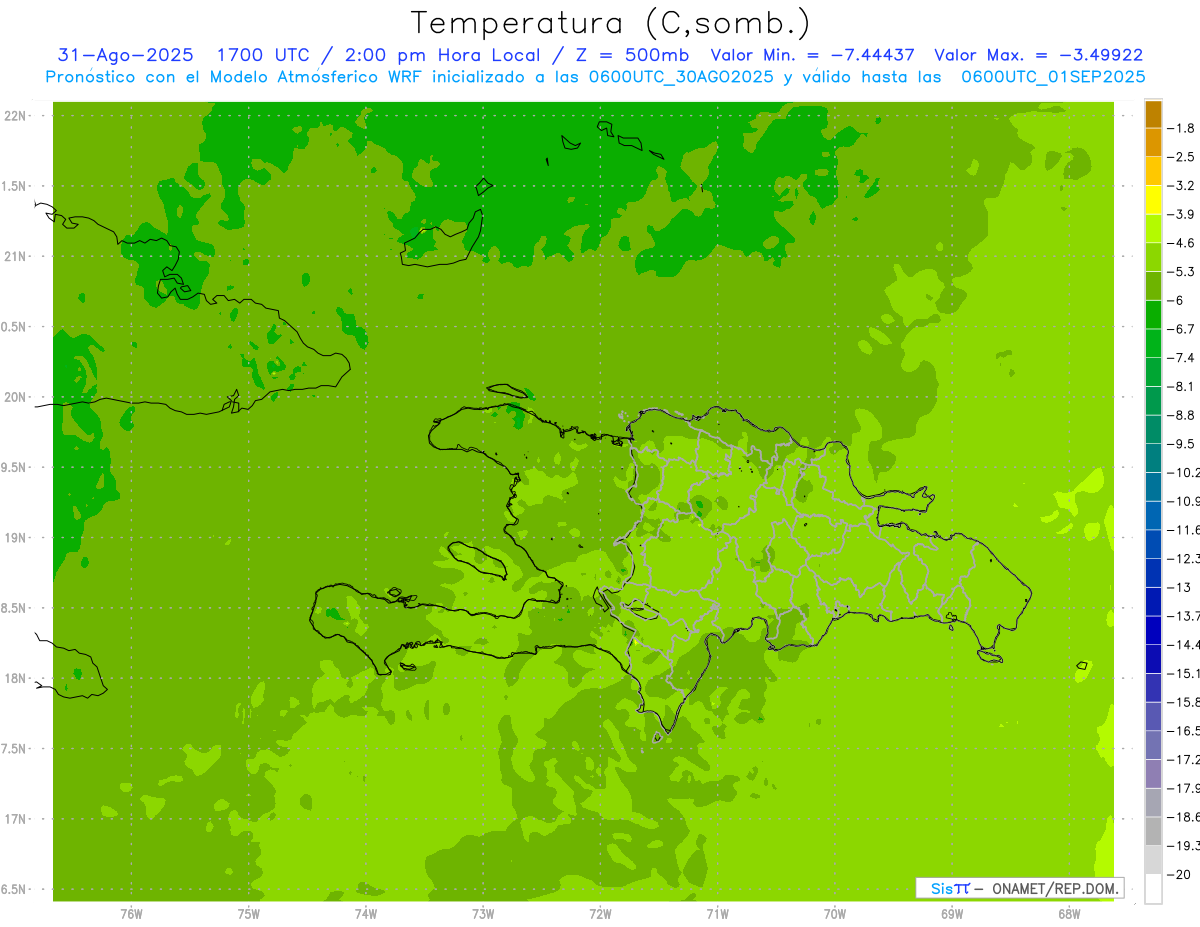Image resolution: width=1200 pixels, height=927 pixels.
Task: Click the '-4.6' colorbar label
Action: click(1181, 243)
